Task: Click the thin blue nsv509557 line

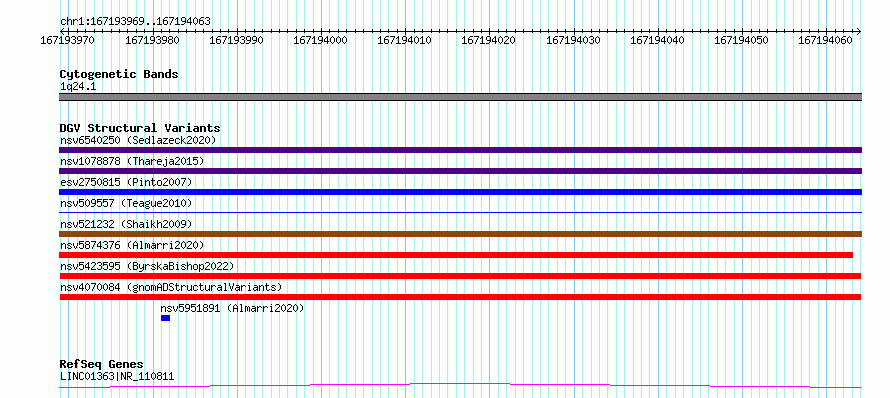Action: pos(460,212)
